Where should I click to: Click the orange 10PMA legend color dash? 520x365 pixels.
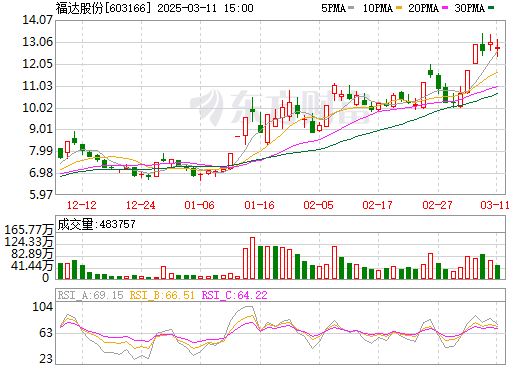coord(399,8)
